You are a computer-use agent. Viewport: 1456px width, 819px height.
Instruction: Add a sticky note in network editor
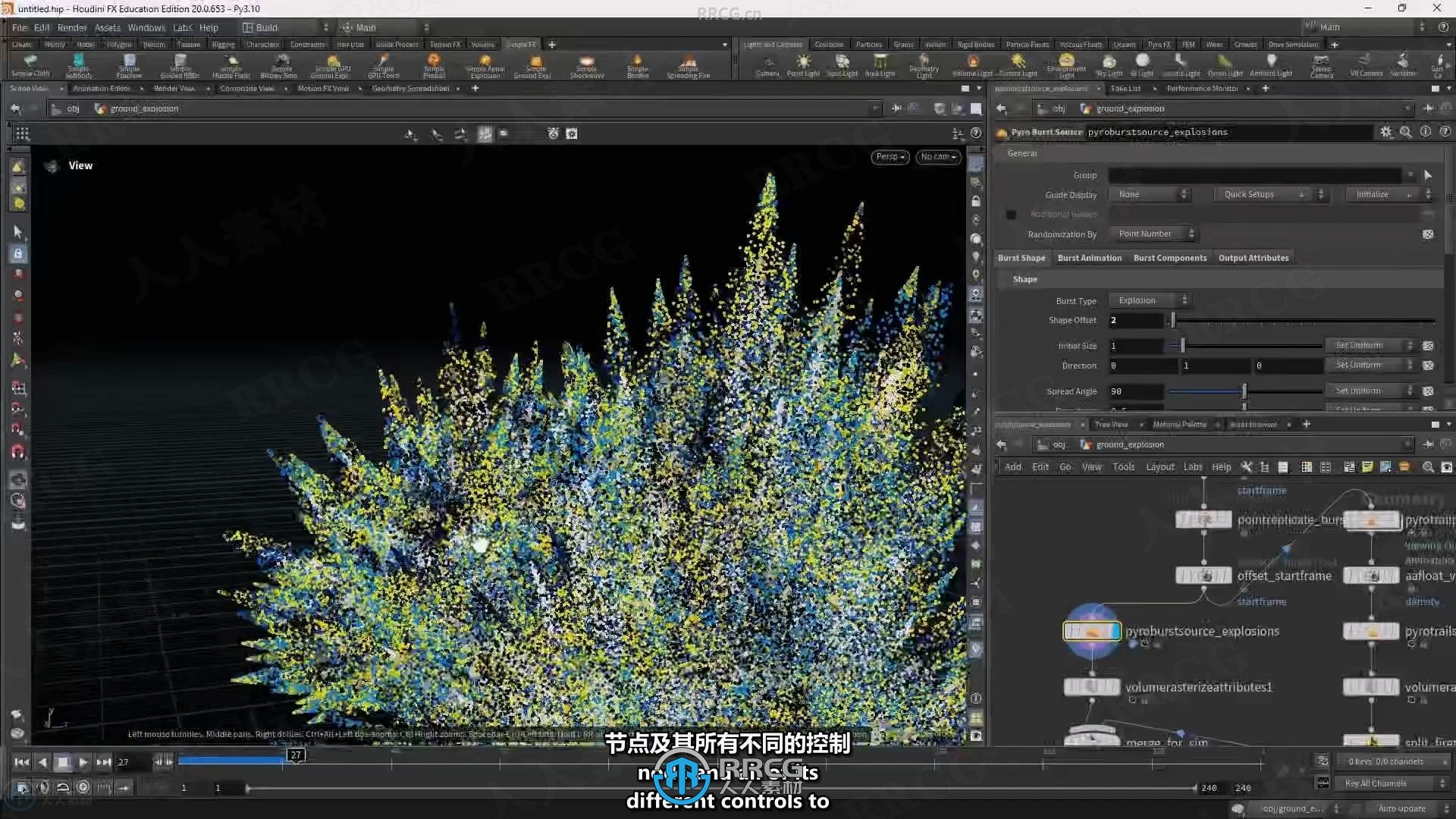pyautogui.click(x=1367, y=467)
